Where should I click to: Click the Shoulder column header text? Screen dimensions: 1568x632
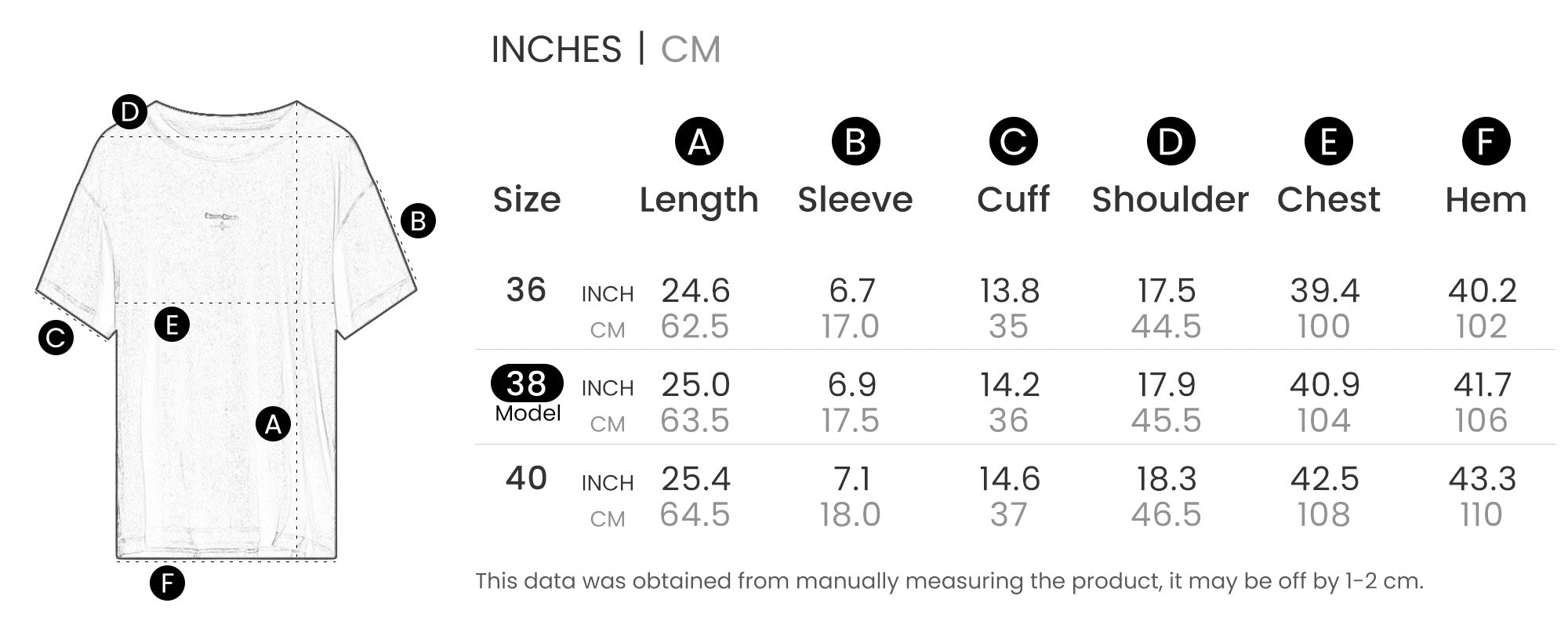(x=1170, y=200)
